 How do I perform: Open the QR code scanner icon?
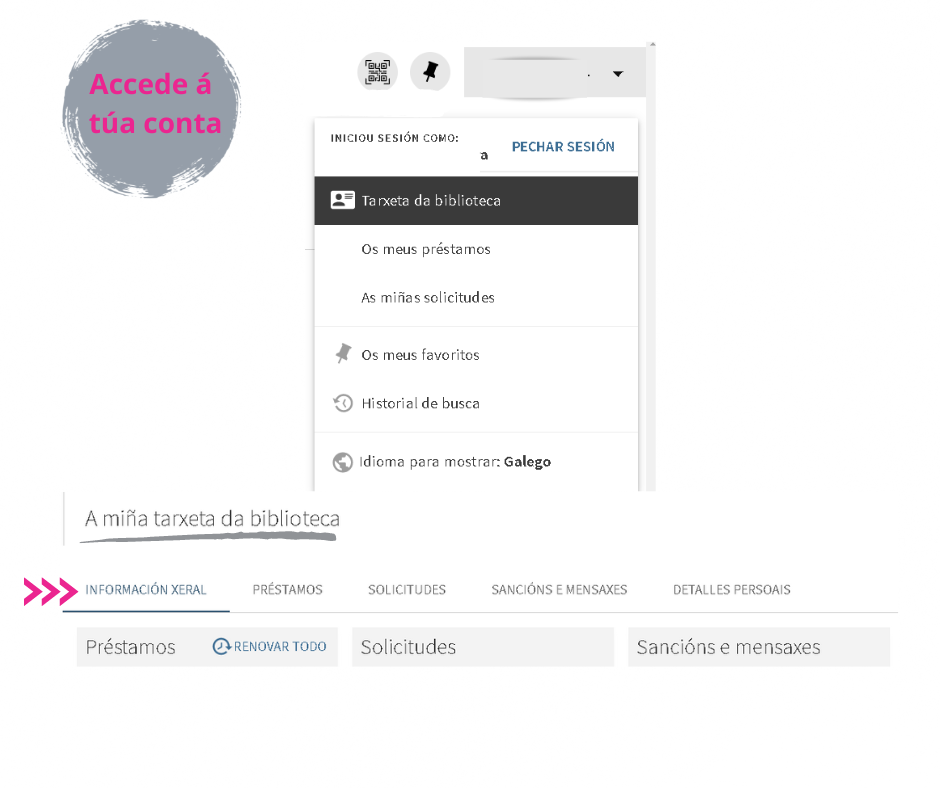(378, 73)
